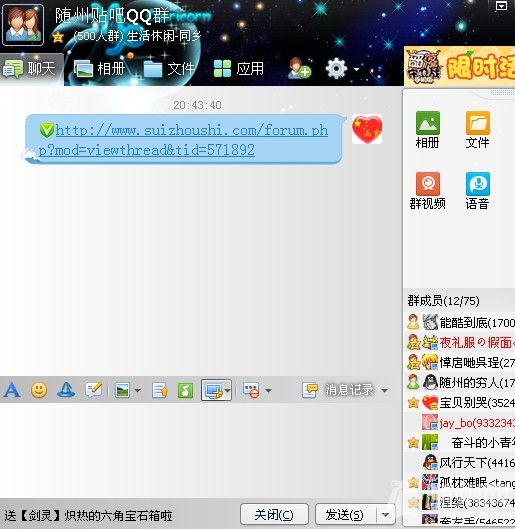
Task: Click the 剑灵 promotion text at bottom
Action: click(x=89, y=516)
